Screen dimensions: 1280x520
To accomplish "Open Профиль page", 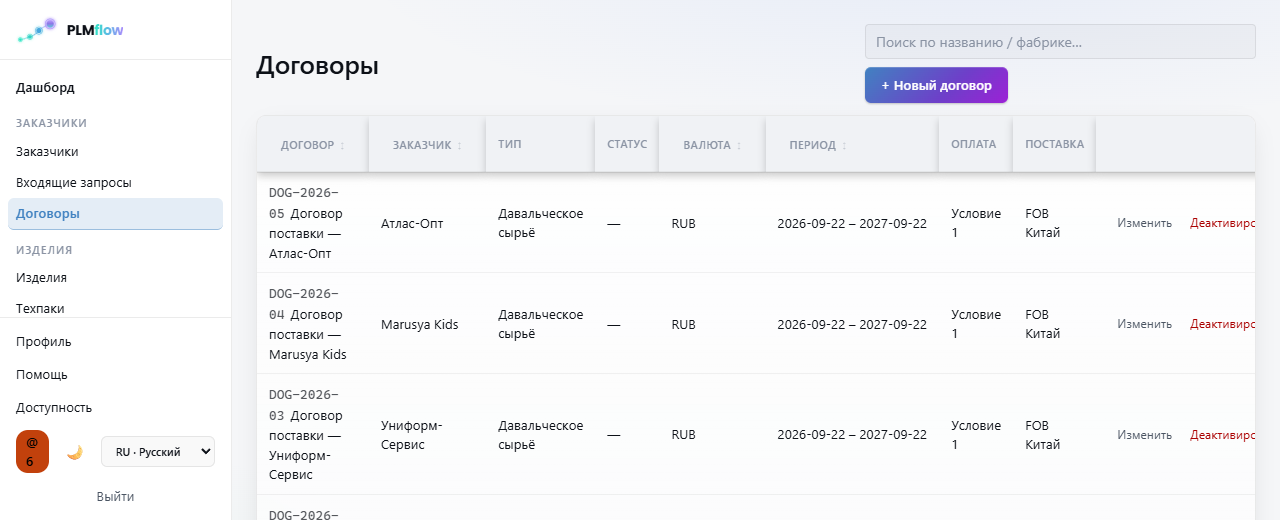I will pos(43,342).
